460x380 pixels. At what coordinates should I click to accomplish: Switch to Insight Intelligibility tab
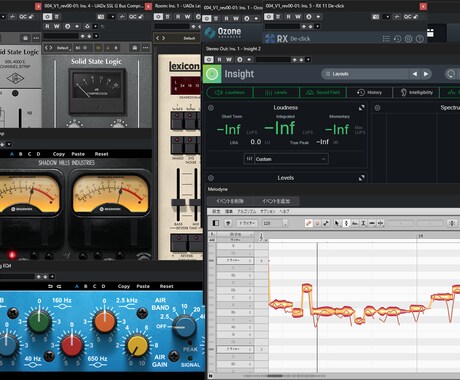pyautogui.click(x=416, y=92)
